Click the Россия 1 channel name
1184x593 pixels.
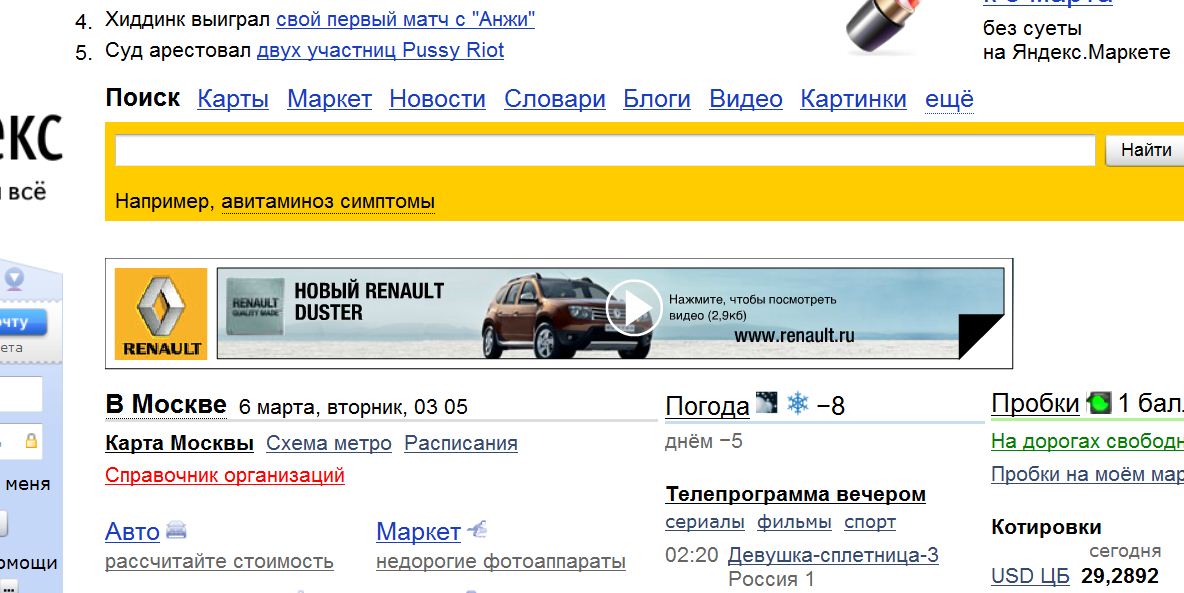tap(771, 579)
